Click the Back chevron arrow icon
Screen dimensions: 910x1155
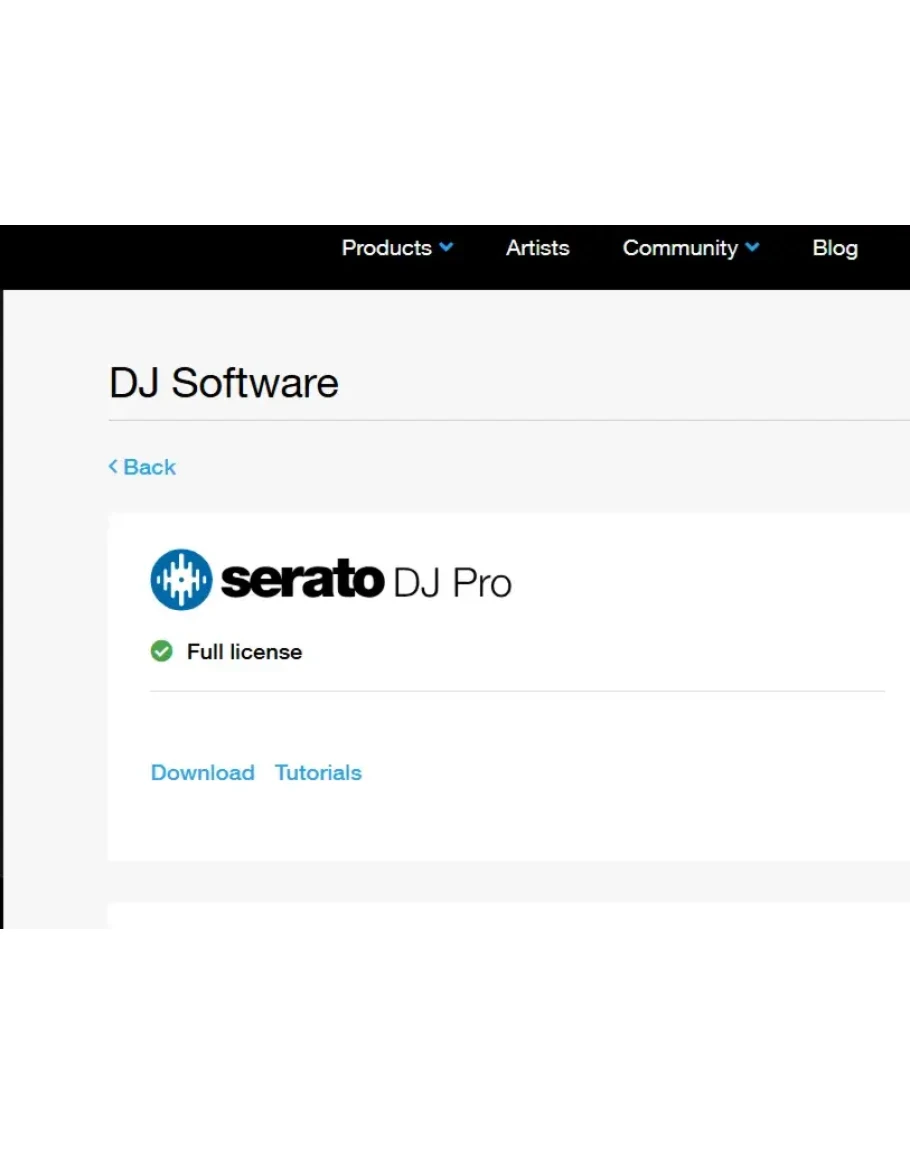113,467
